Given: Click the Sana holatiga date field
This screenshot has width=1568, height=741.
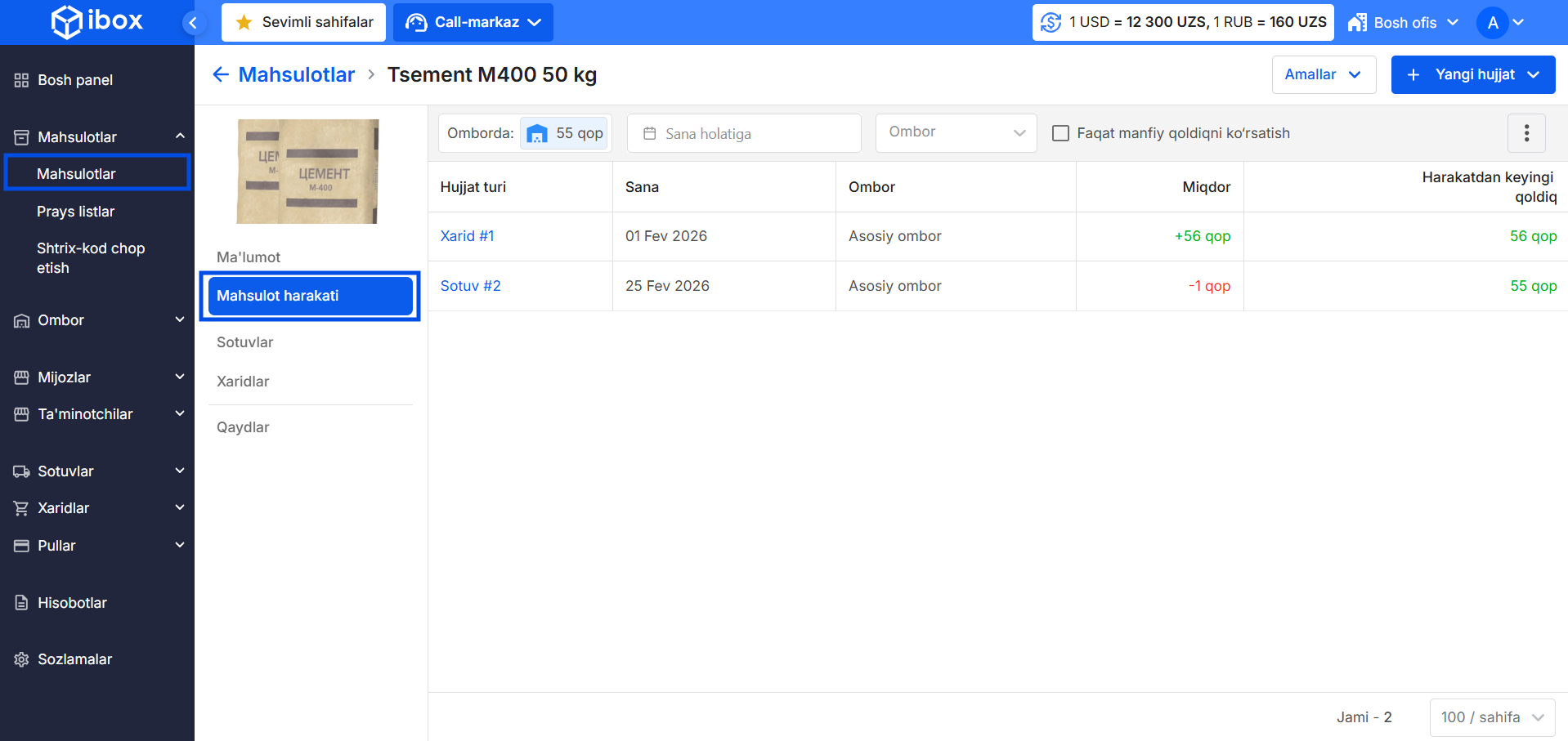Looking at the screenshot, I should click(743, 133).
